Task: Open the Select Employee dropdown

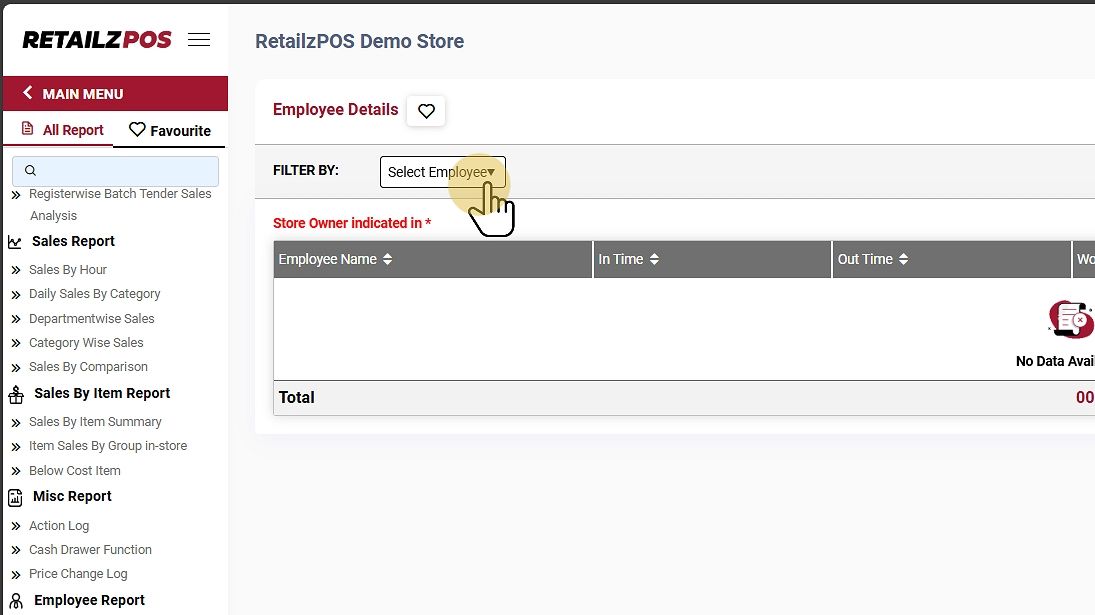Action: [x=442, y=172]
